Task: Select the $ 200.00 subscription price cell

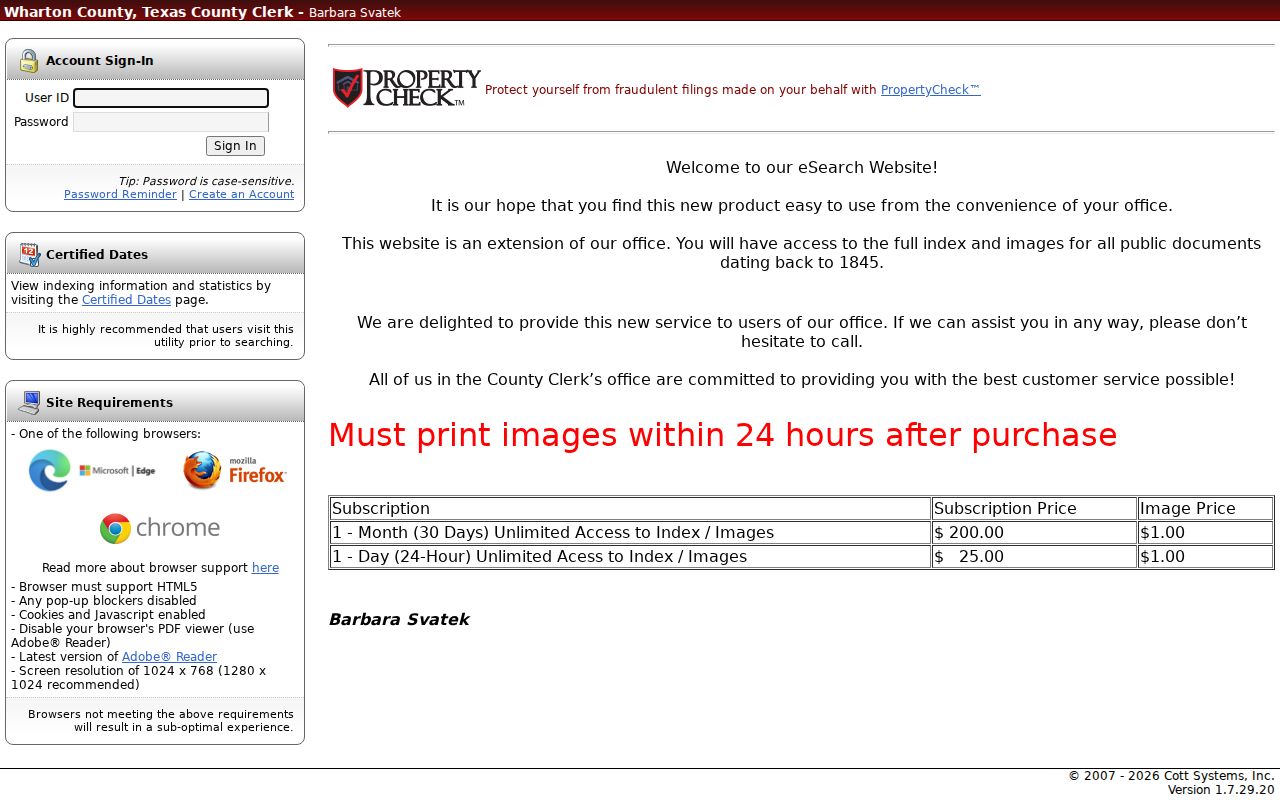Action: (1034, 533)
